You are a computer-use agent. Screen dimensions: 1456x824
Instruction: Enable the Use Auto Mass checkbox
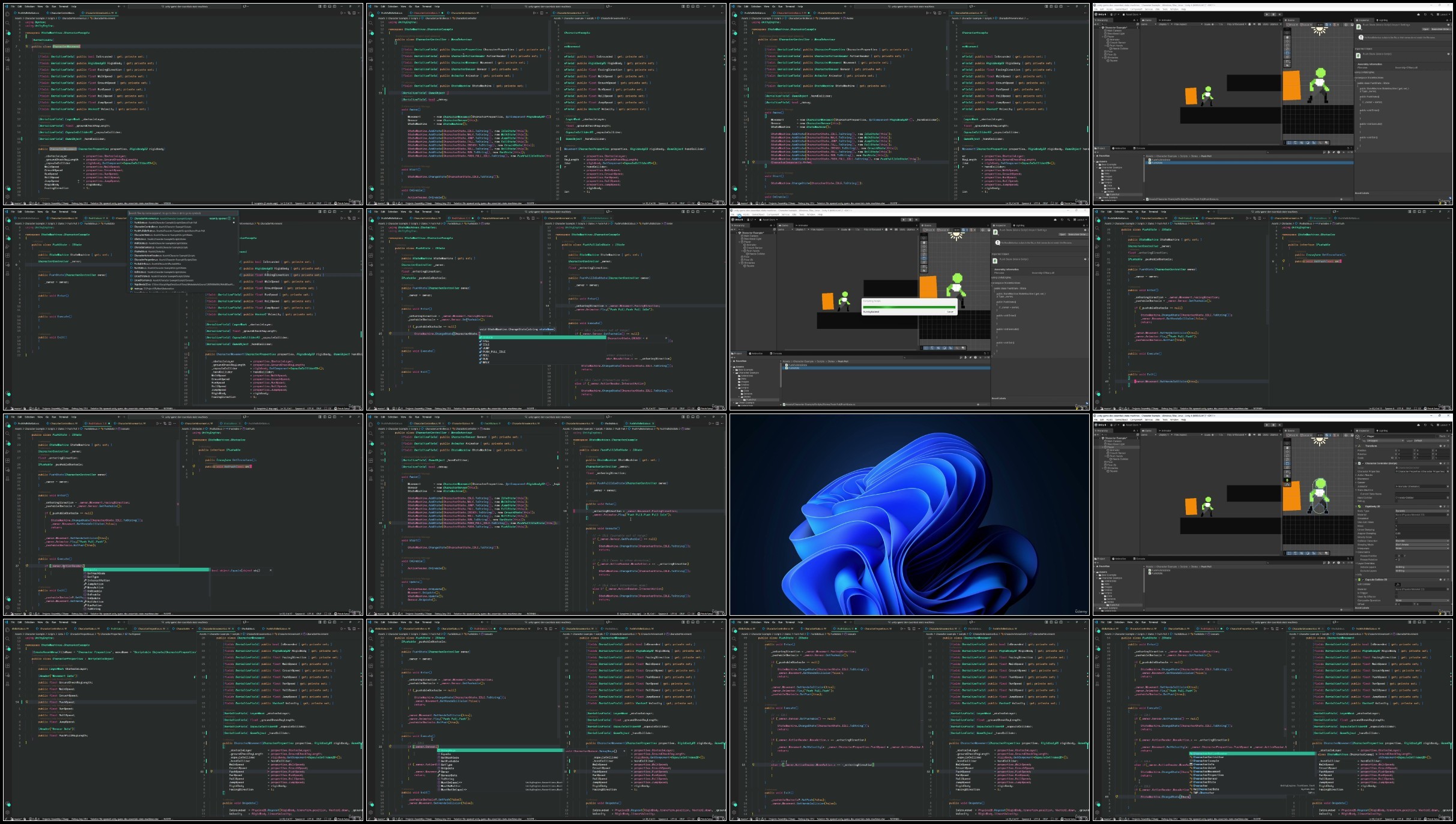pos(1397,522)
